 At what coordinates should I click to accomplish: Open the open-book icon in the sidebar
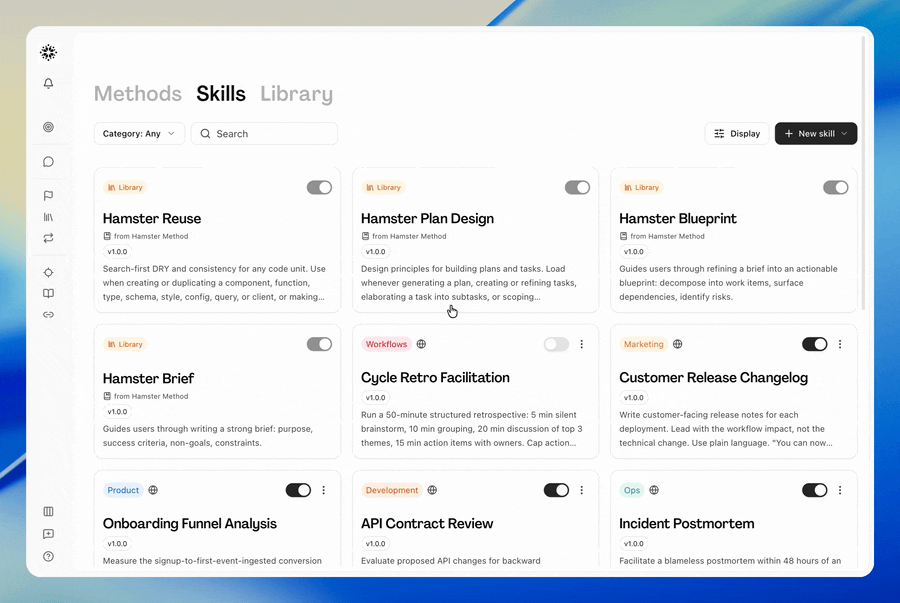tap(48, 293)
